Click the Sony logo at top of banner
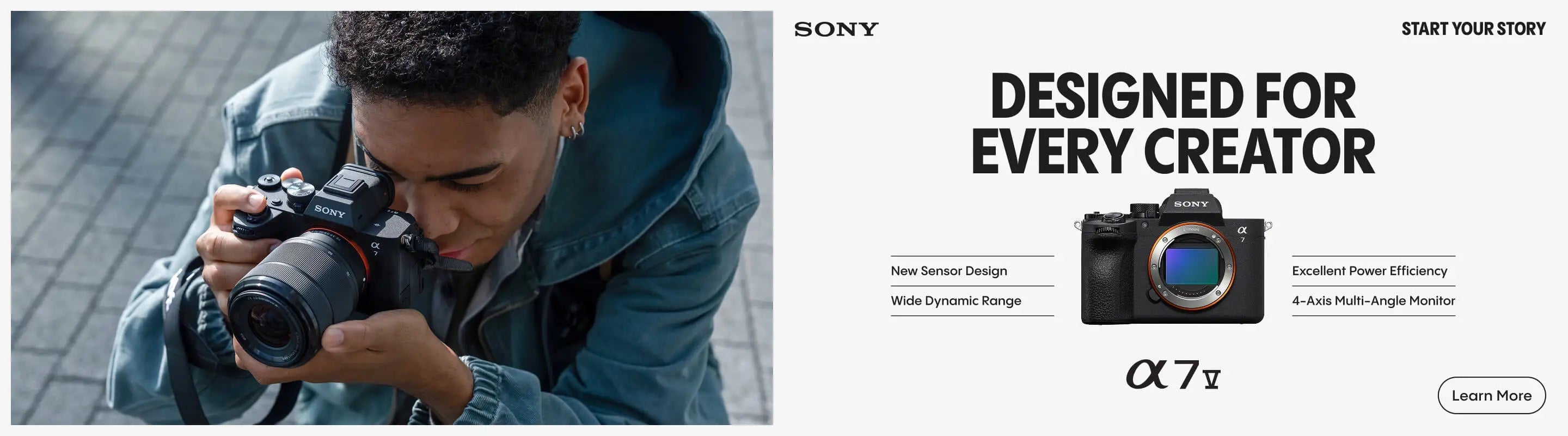This screenshot has width=1568, height=436. (x=836, y=29)
